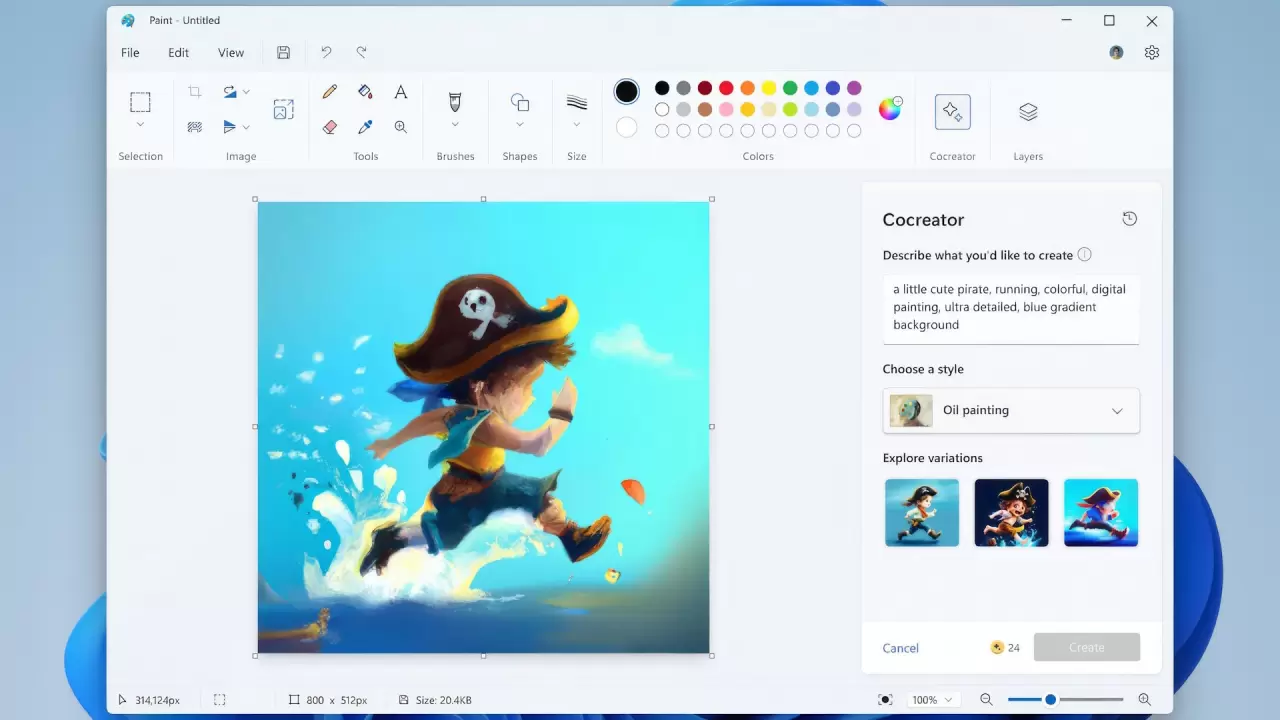This screenshot has width=1280, height=720.
Task: Open the Crop tool
Action: pos(195,91)
